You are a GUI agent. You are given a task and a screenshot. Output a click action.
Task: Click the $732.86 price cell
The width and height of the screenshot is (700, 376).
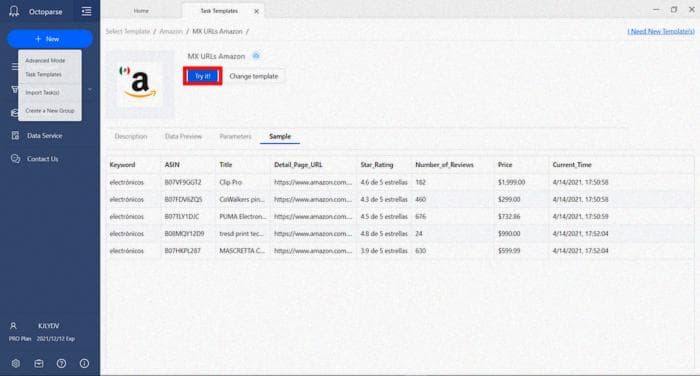(509, 217)
